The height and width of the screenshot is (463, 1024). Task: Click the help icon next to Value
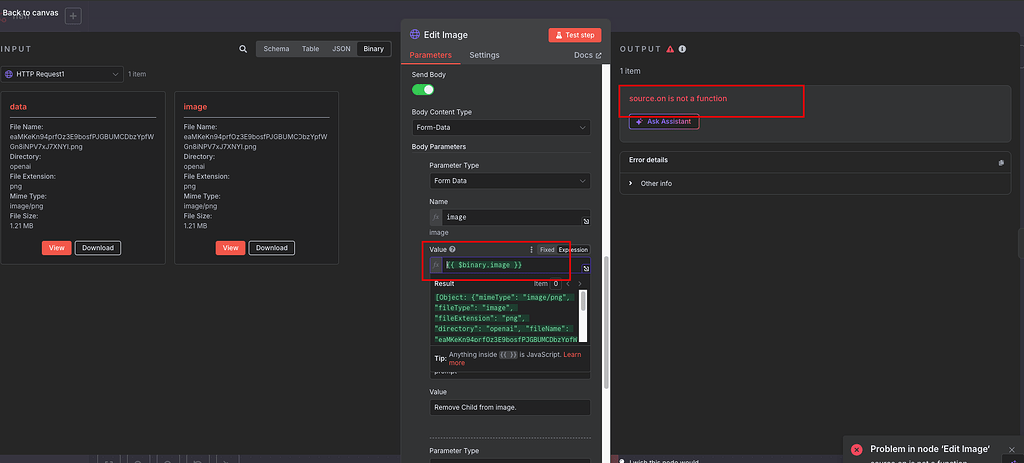click(452, 249)
